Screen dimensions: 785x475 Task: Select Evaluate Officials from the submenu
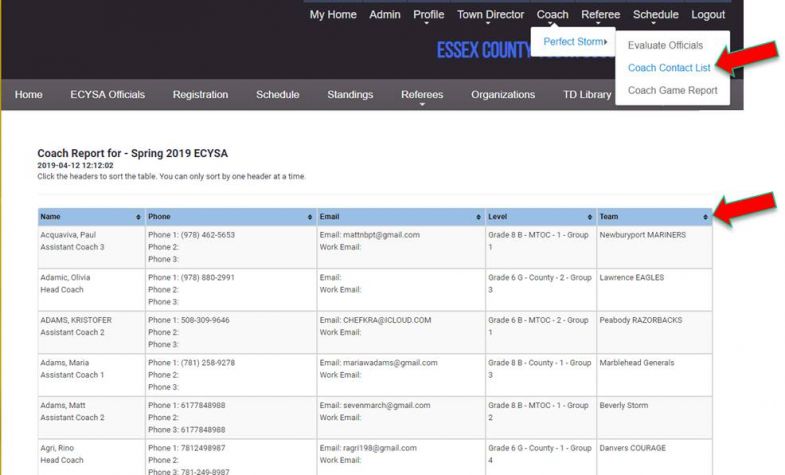pyautogui.click(x=665, y=45)
